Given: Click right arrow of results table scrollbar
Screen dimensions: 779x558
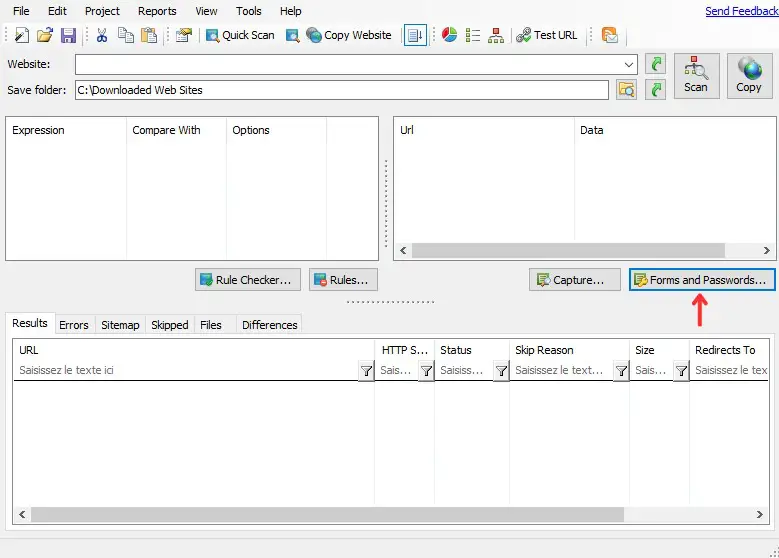Looking at the screenshot, I should click(760, 515).
